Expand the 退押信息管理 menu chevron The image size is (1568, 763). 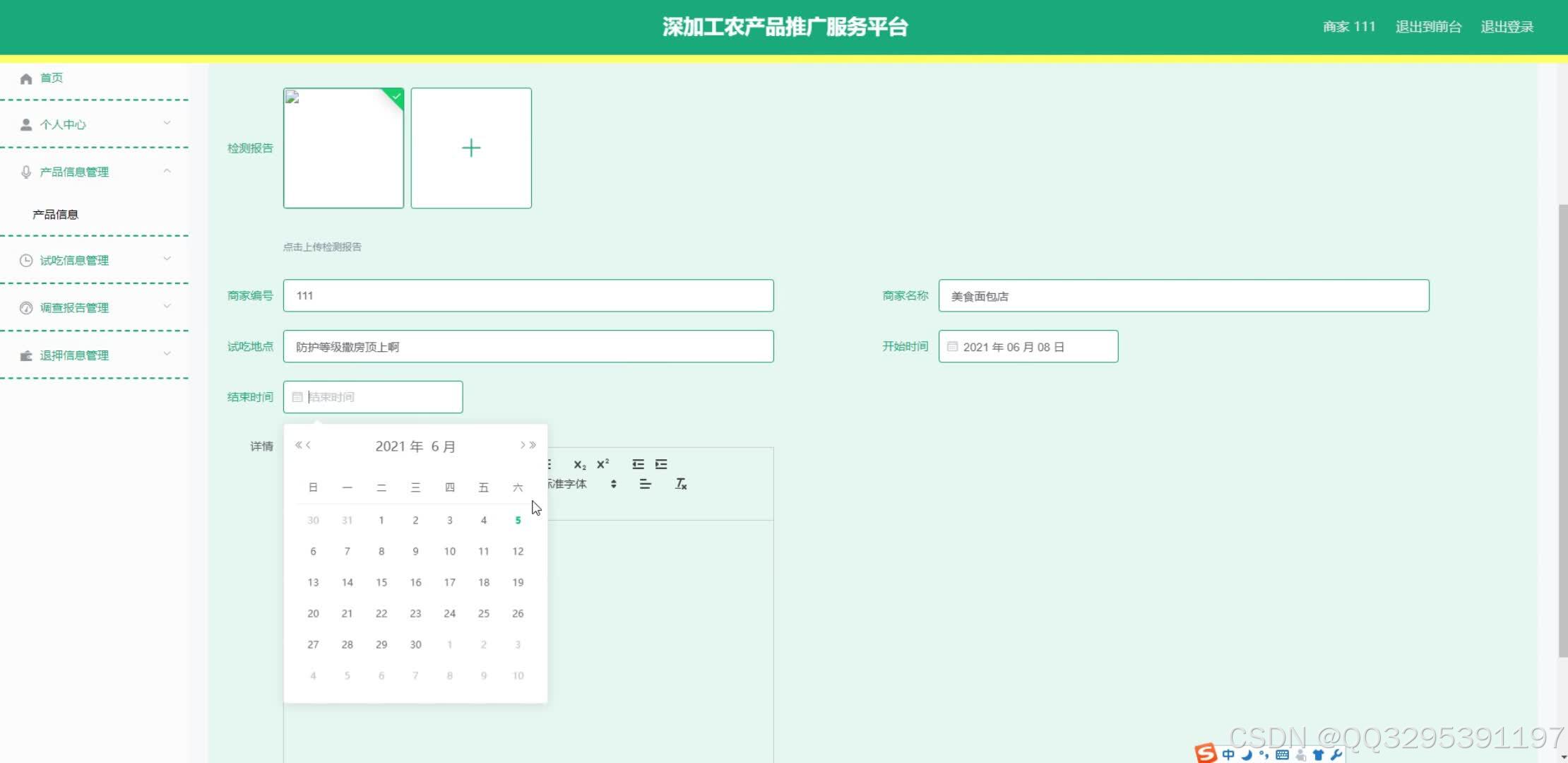tap(167, 353)
